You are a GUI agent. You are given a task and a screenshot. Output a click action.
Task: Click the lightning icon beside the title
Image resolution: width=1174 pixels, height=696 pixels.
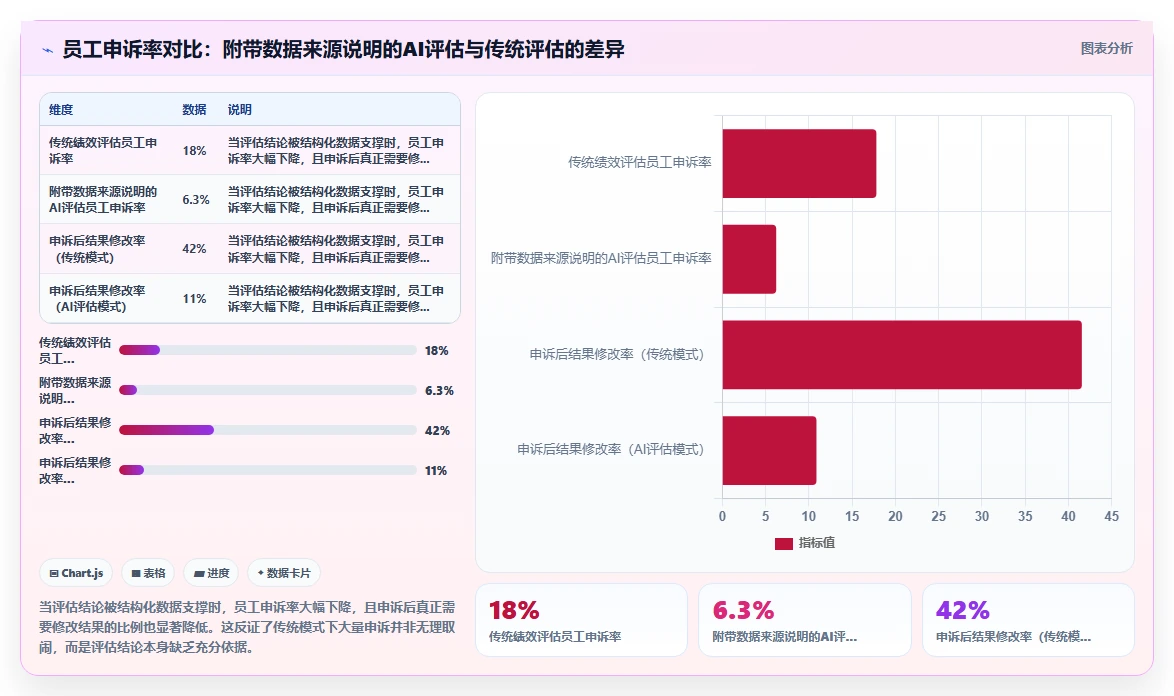[x=47, y=50]
